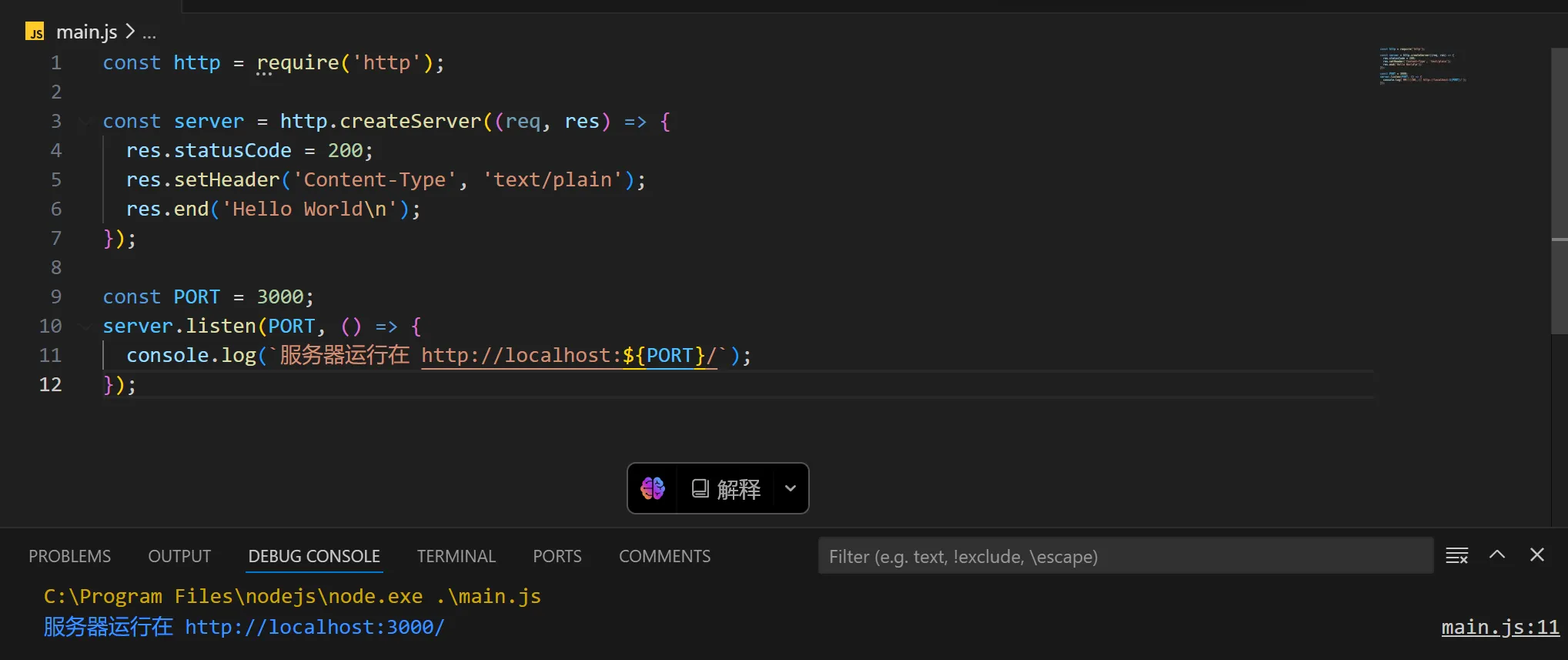Open the main.js:11 source link
This screenshot has height=660, width=1568.
coord(1499,628)
